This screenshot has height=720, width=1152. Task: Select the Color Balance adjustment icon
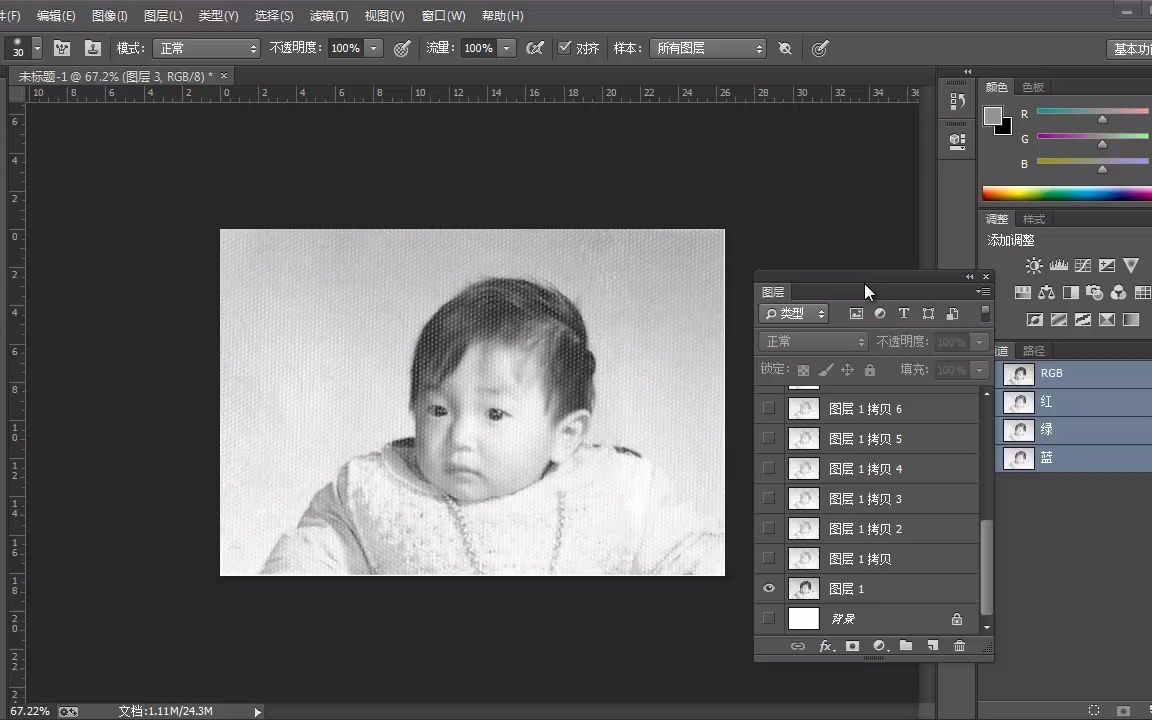[x=1046, y=292]
